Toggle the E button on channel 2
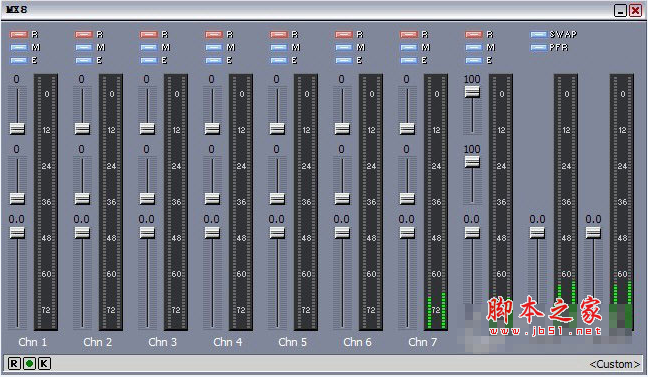 point(84,60)
